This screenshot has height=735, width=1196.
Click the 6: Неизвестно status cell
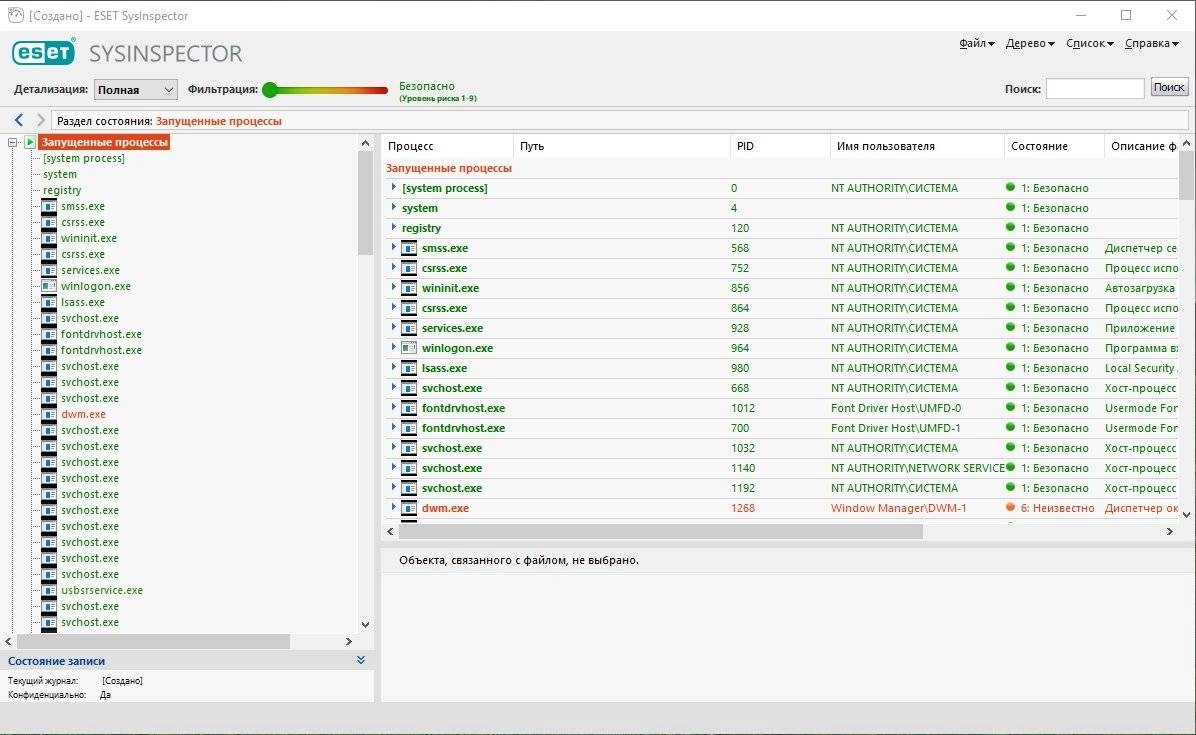click(x=1057, y=508)
